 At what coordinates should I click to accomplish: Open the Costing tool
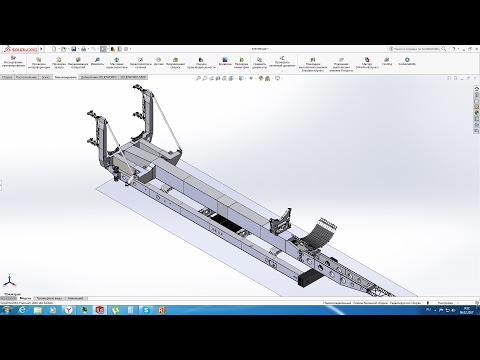coord(387,62)
